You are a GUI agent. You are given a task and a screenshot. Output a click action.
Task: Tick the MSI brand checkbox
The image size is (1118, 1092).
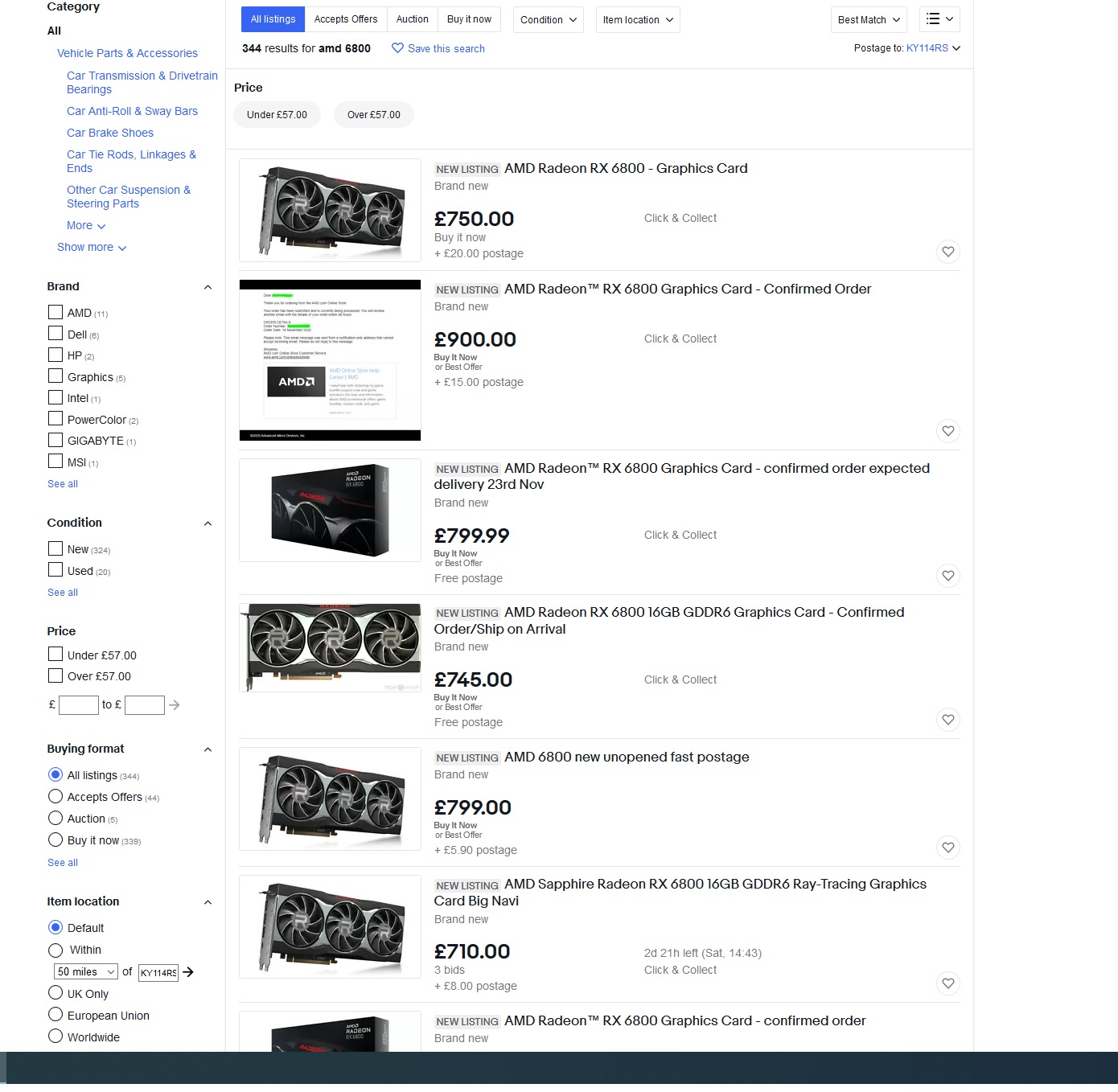point(55,462)
